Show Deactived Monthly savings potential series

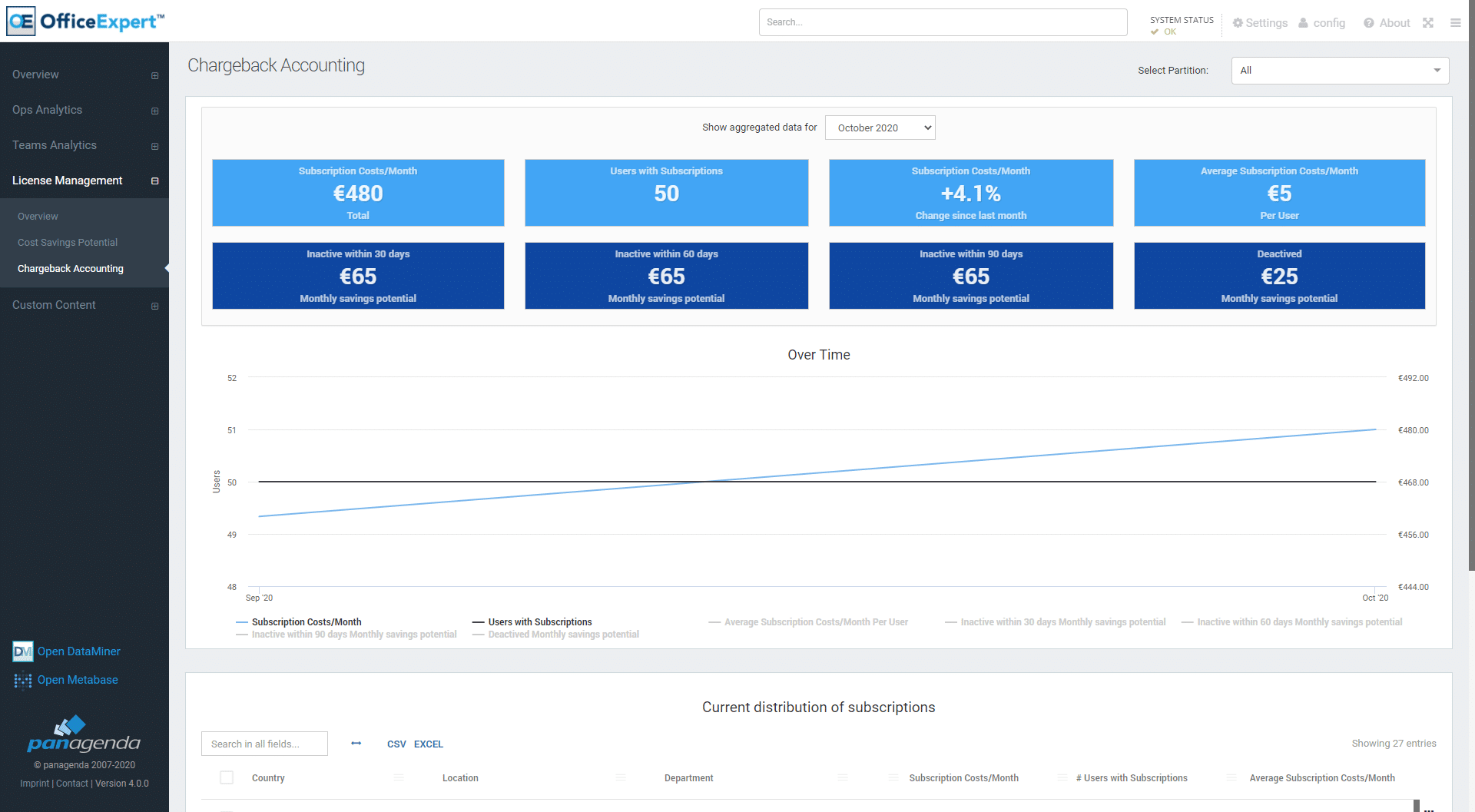tap(563, 635)
